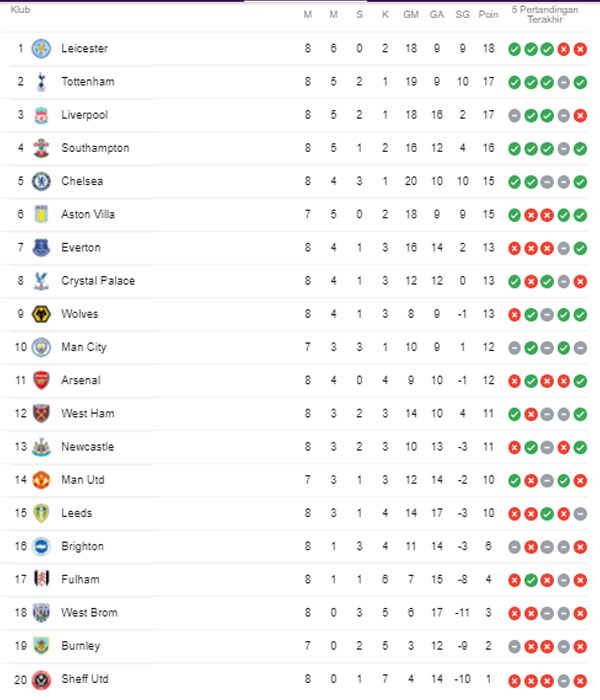Click the Wolves club crest icon
The image size is (600, 700).
click(x=41, y=314)
